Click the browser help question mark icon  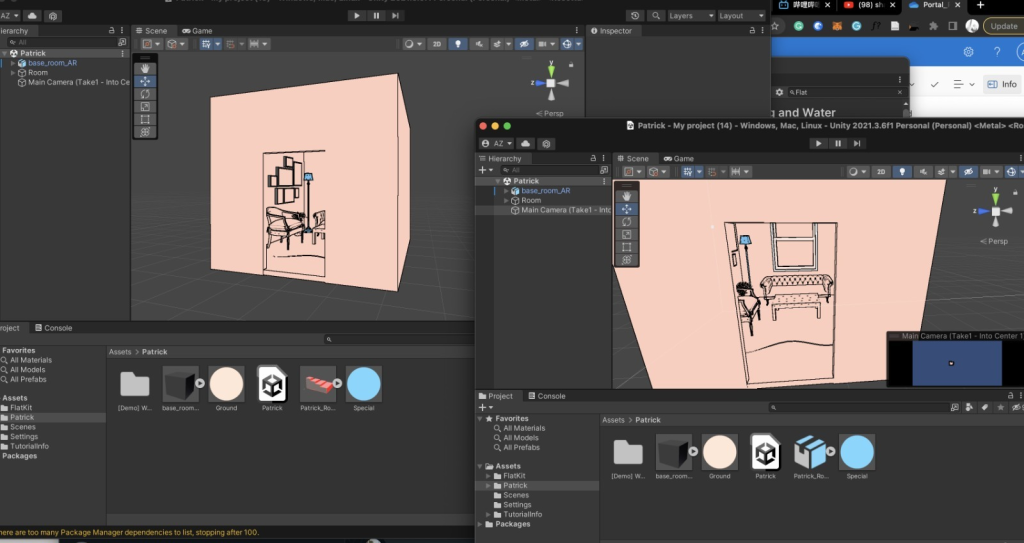coord(997,52)
